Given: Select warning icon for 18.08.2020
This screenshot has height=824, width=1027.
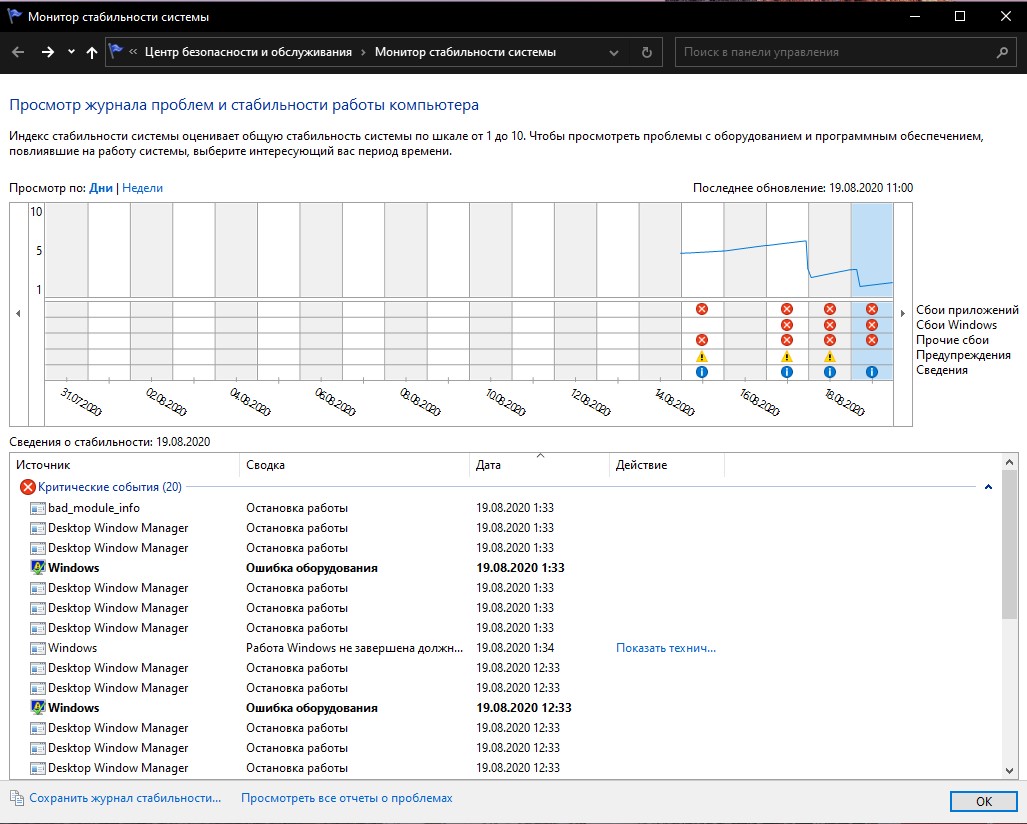Looking at the screenshot, I should click(830, 356).
